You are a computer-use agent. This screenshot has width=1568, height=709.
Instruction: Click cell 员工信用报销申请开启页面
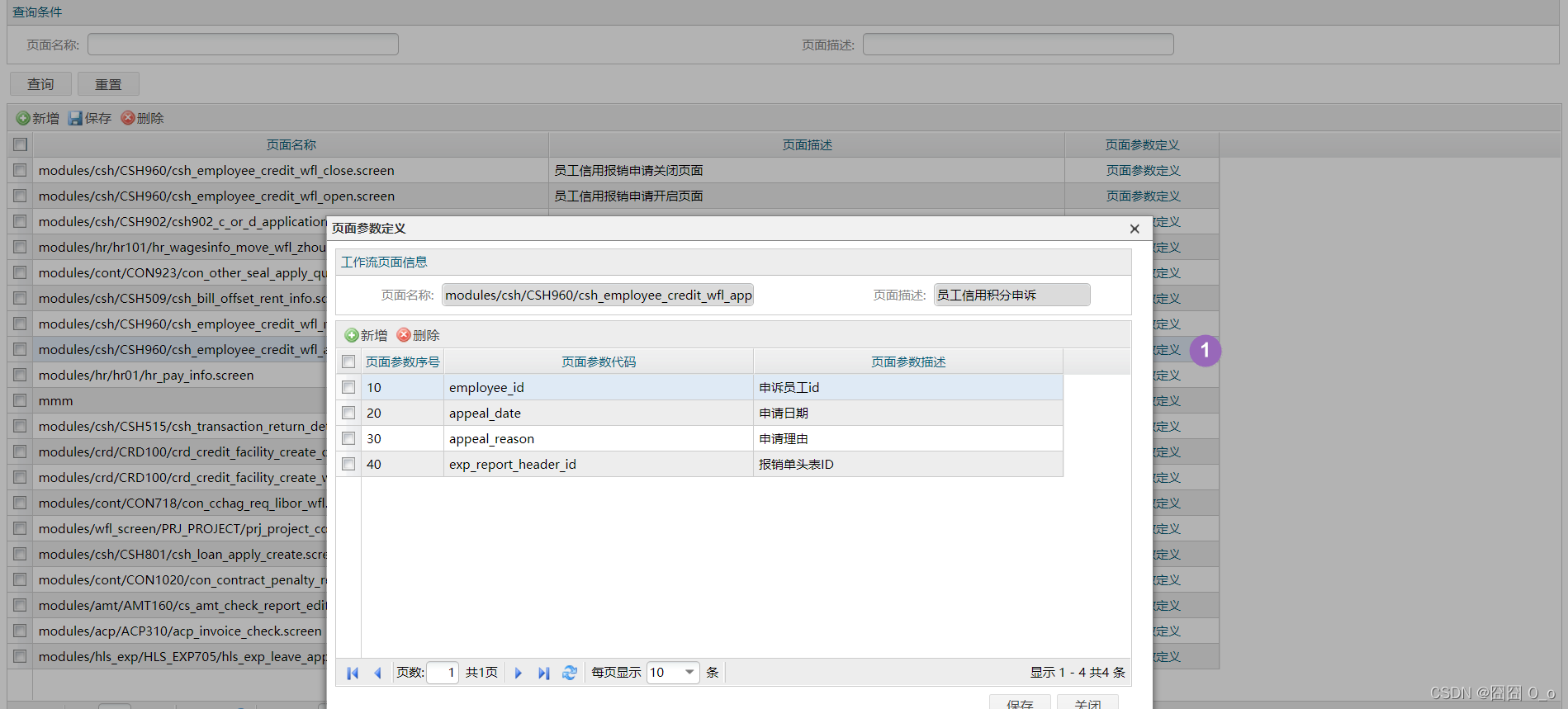[x=807, y=196]
